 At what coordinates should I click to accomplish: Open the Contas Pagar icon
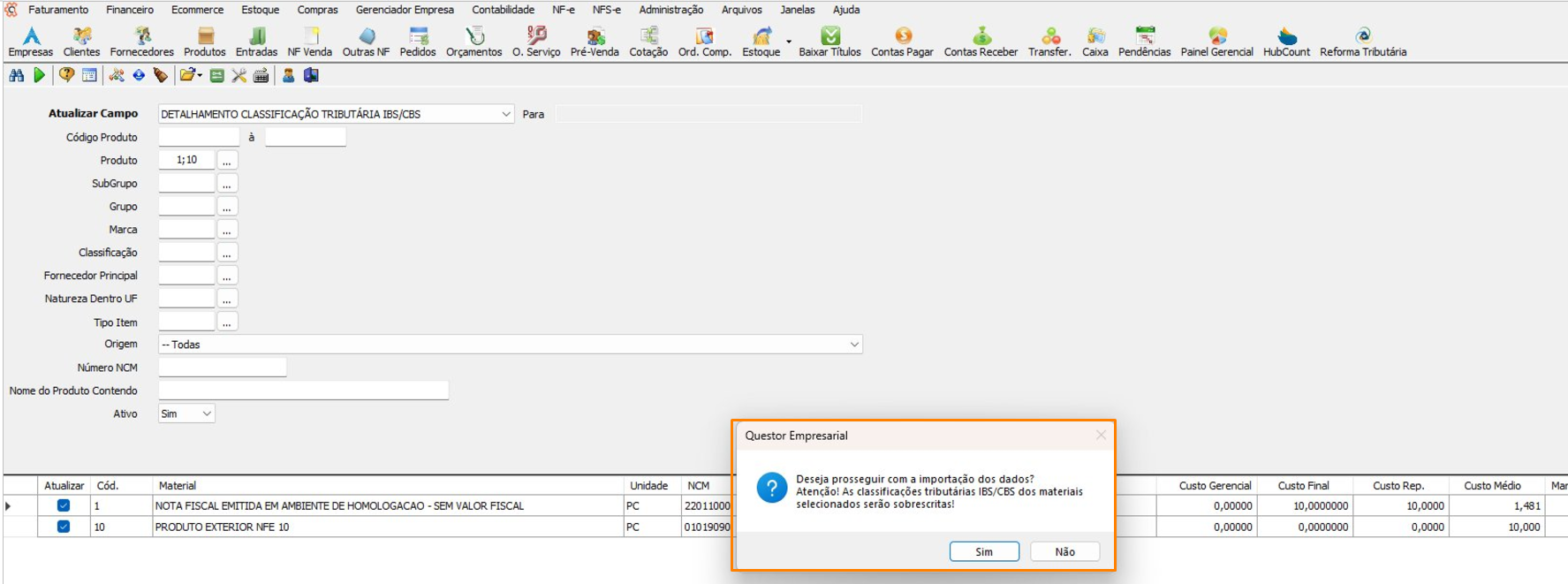[902, 42]
